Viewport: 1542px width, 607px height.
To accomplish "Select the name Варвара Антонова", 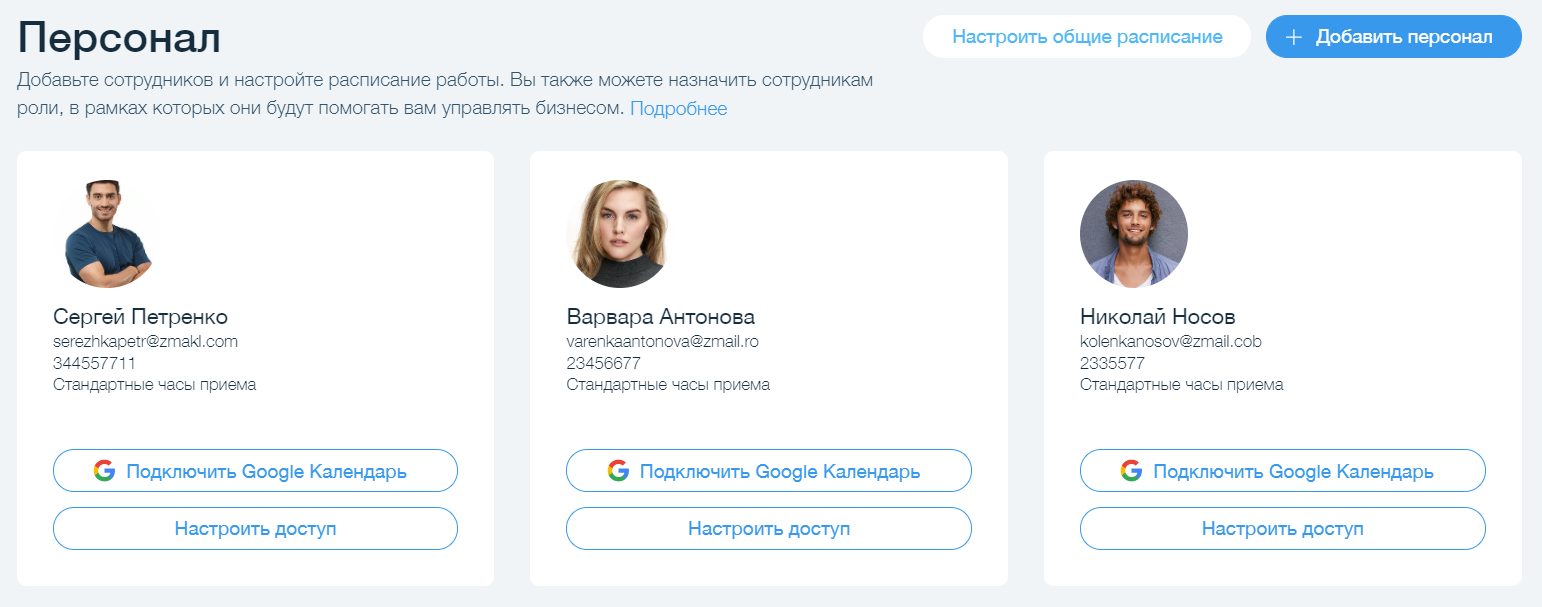I will [x=660, y=317].
